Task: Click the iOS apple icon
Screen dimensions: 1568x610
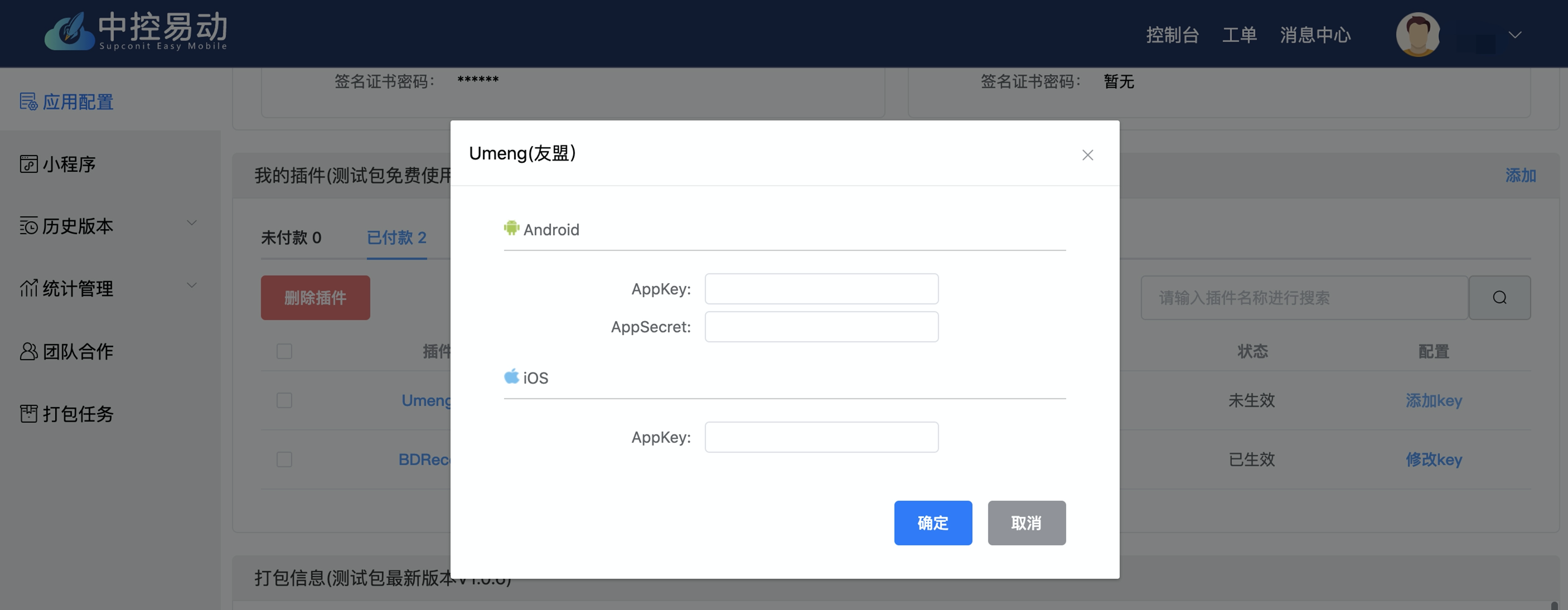Action: [511, 376]
